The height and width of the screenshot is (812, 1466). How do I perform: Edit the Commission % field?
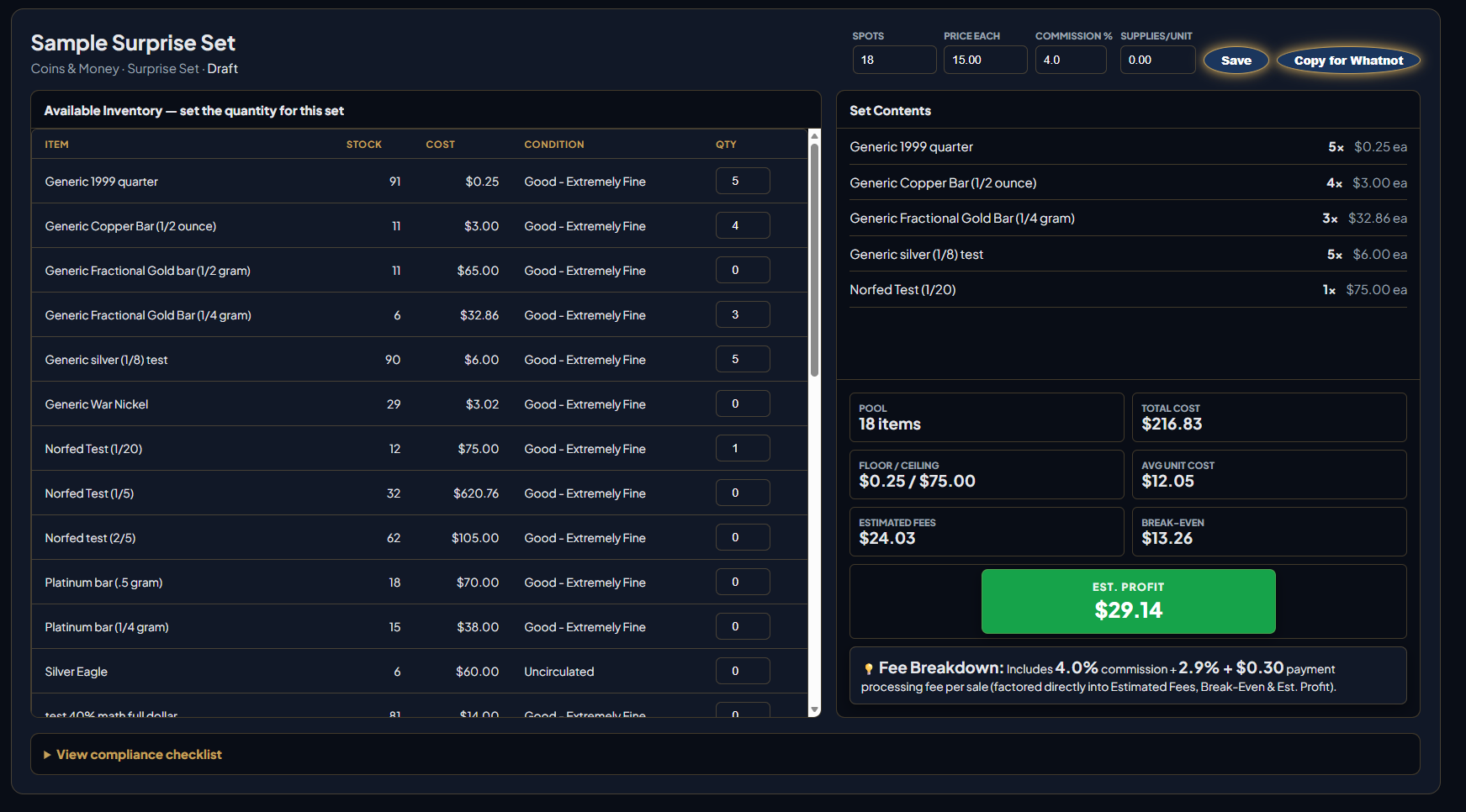click(x=1071, y=60)
